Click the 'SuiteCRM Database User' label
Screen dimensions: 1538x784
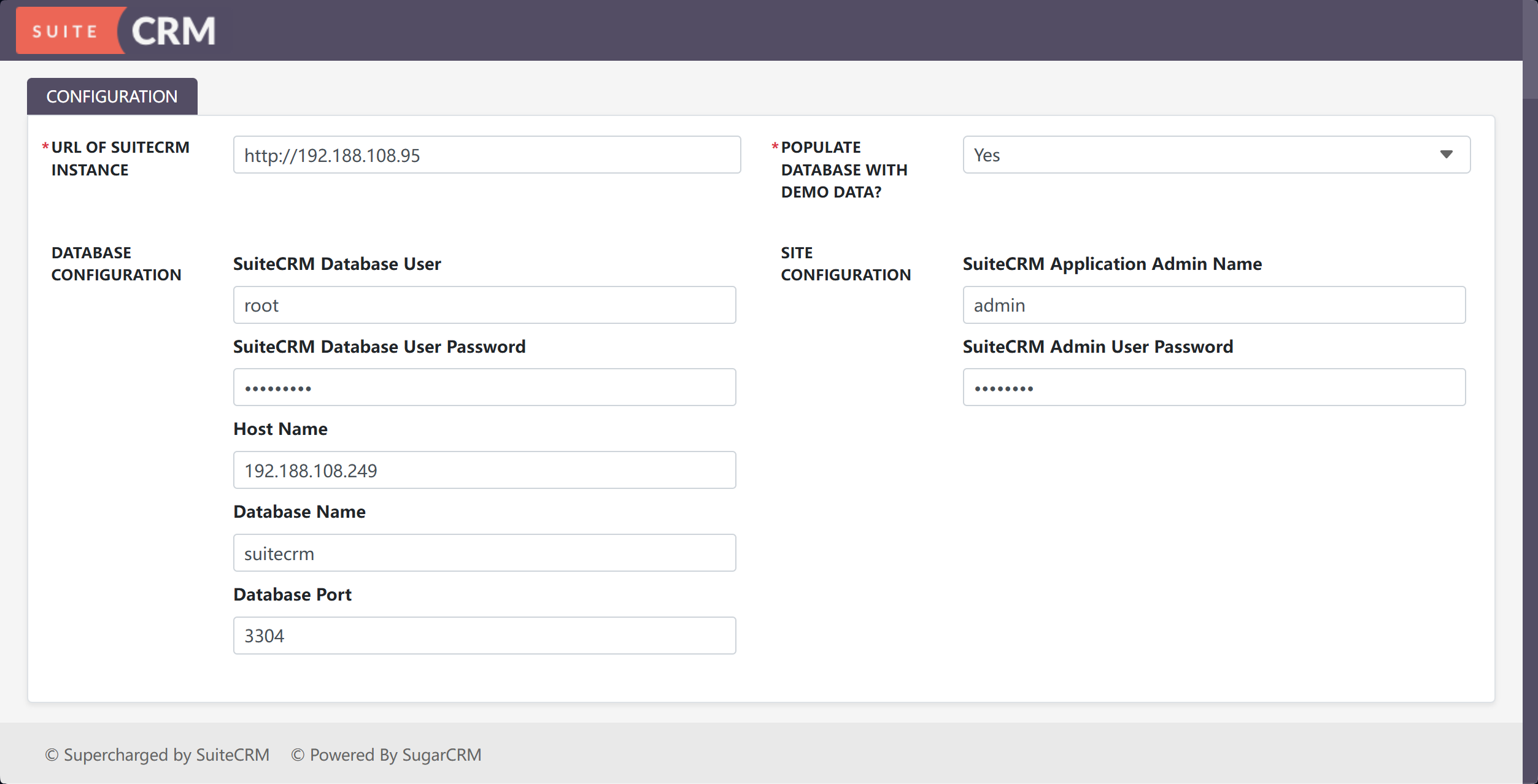click(337, 264)
